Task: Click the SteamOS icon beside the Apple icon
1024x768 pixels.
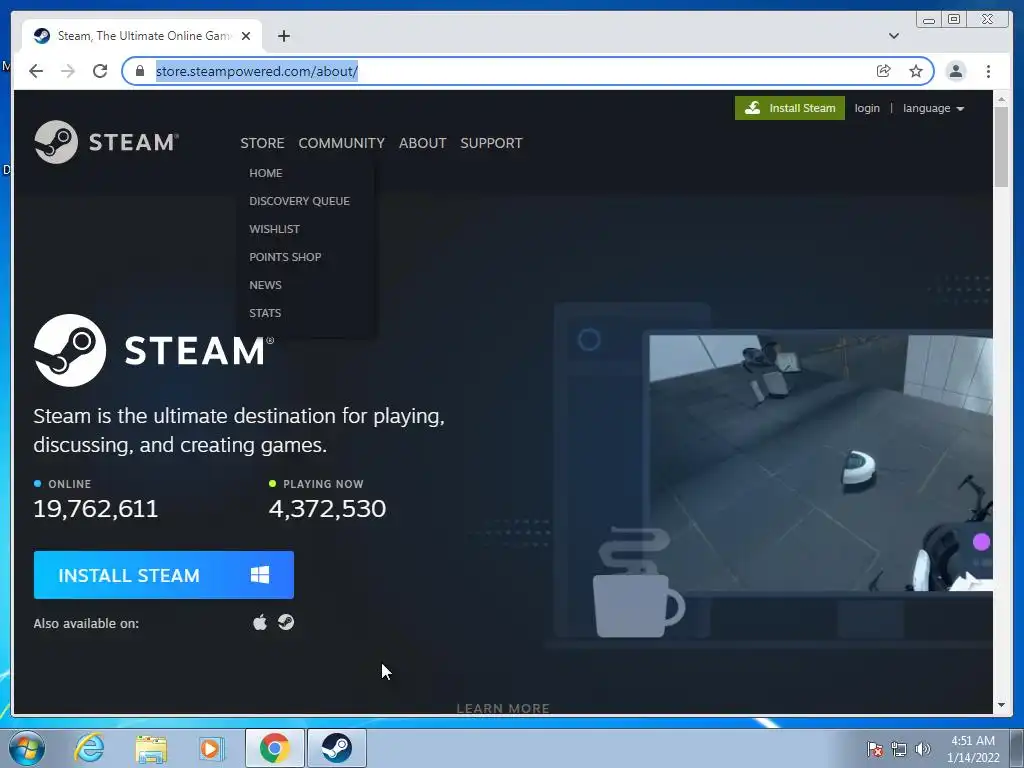Action: tap(285, 622)
